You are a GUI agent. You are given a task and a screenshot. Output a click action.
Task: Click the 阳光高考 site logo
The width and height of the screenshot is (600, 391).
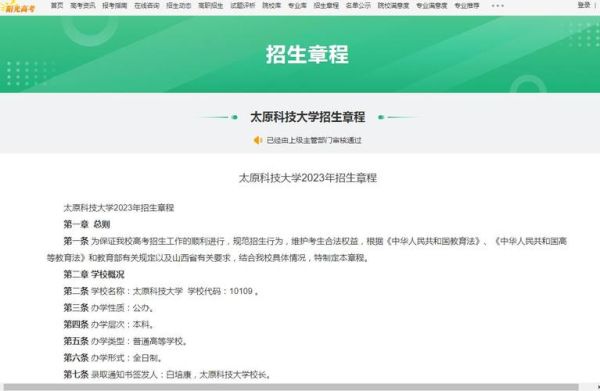click(18, 7)
